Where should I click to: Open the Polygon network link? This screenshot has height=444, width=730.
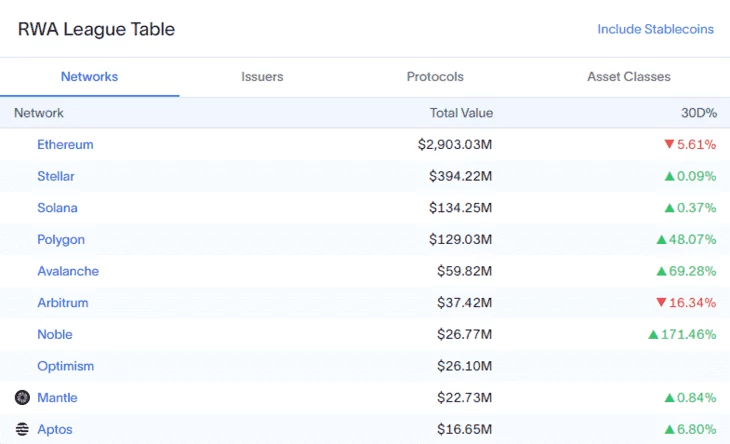pyautogui.click(x=61, y=240)
